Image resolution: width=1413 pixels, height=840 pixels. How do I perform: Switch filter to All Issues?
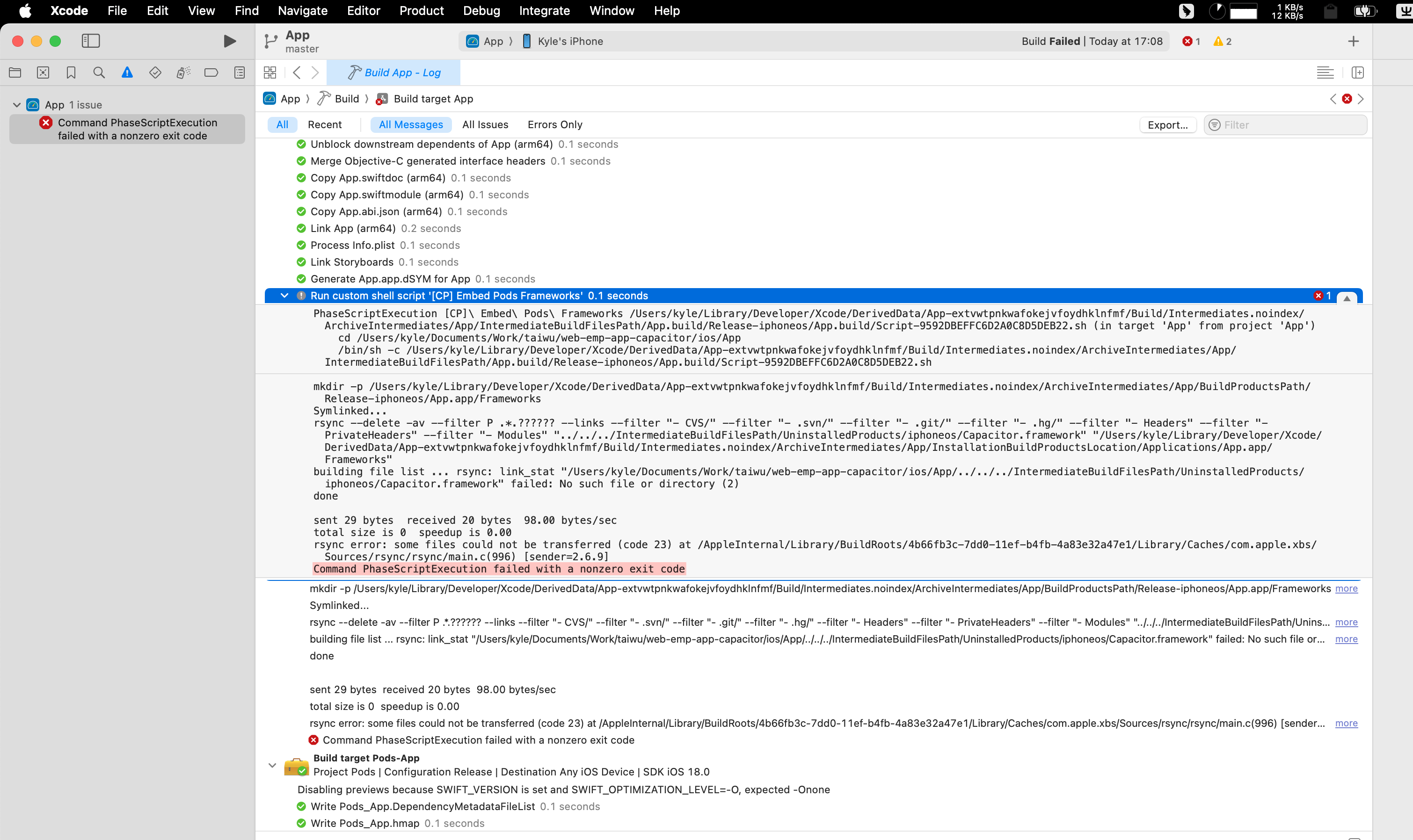(485, 124)
